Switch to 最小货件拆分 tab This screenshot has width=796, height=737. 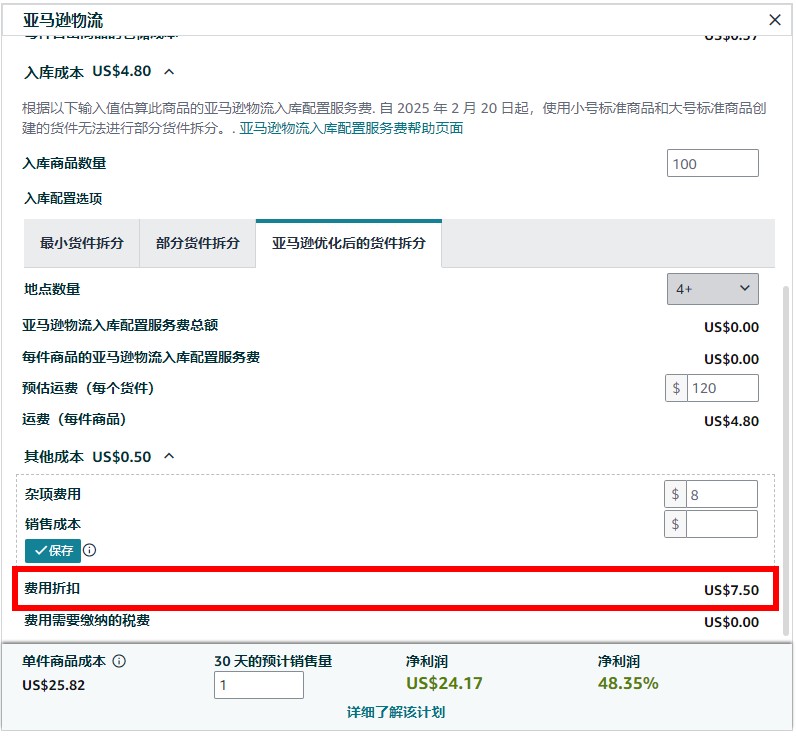(x=82, y=243)
